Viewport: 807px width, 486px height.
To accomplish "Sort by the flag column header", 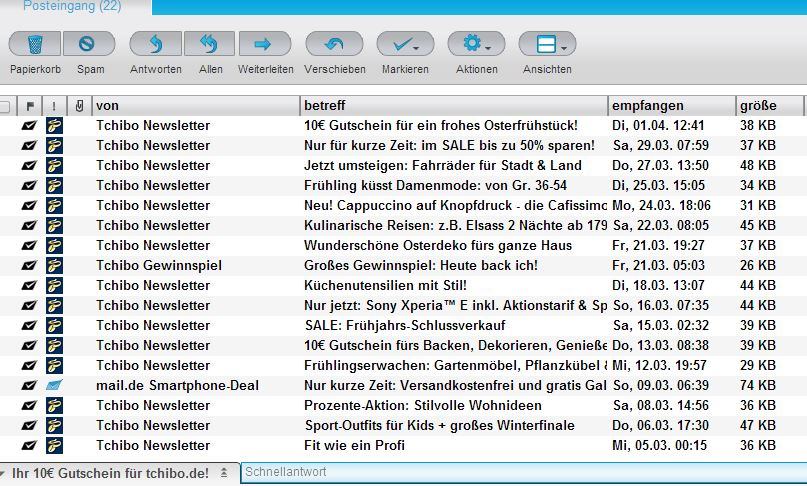I will click(30, 106).
